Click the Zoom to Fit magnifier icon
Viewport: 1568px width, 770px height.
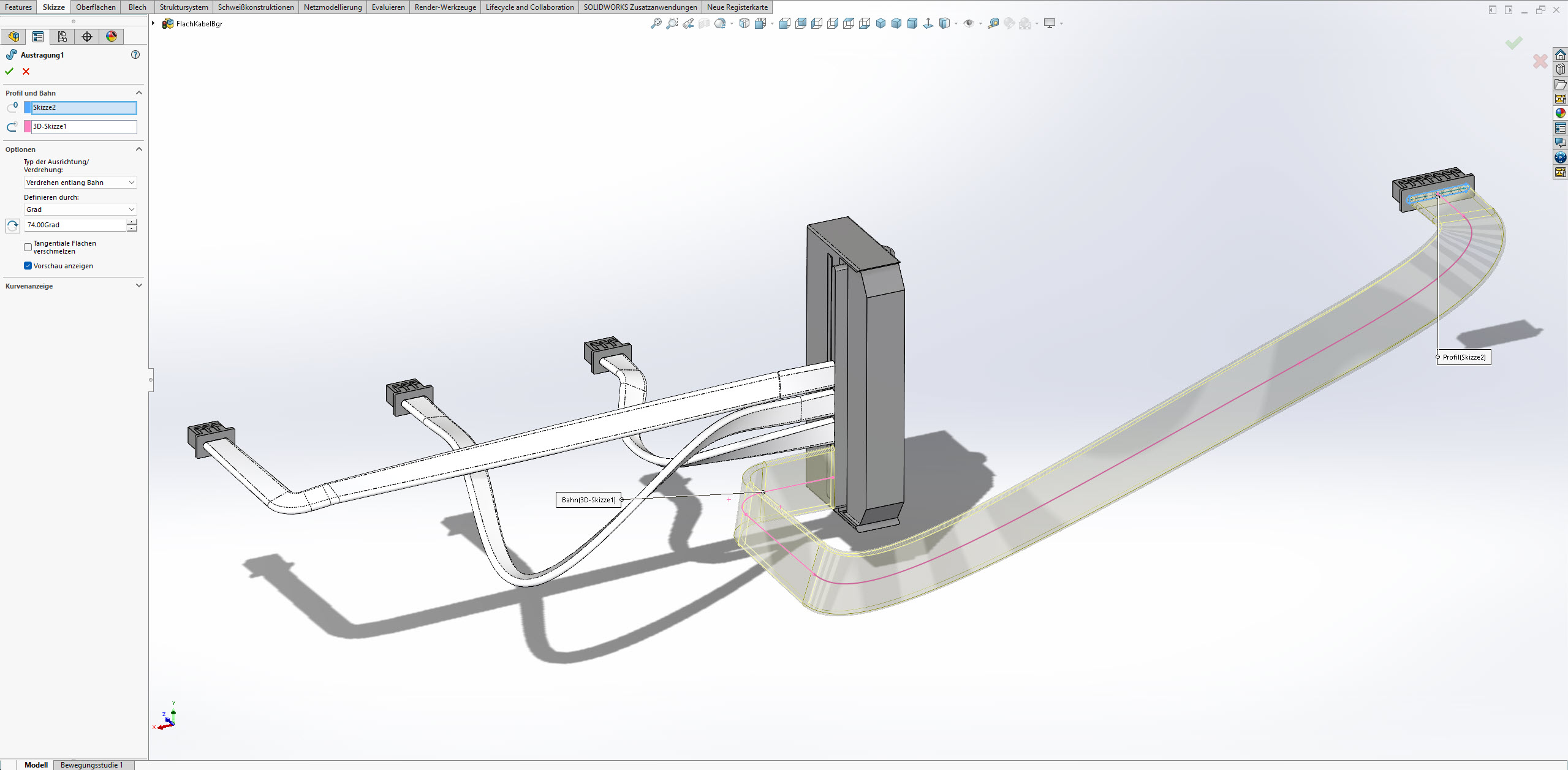(x=656, y=23)
